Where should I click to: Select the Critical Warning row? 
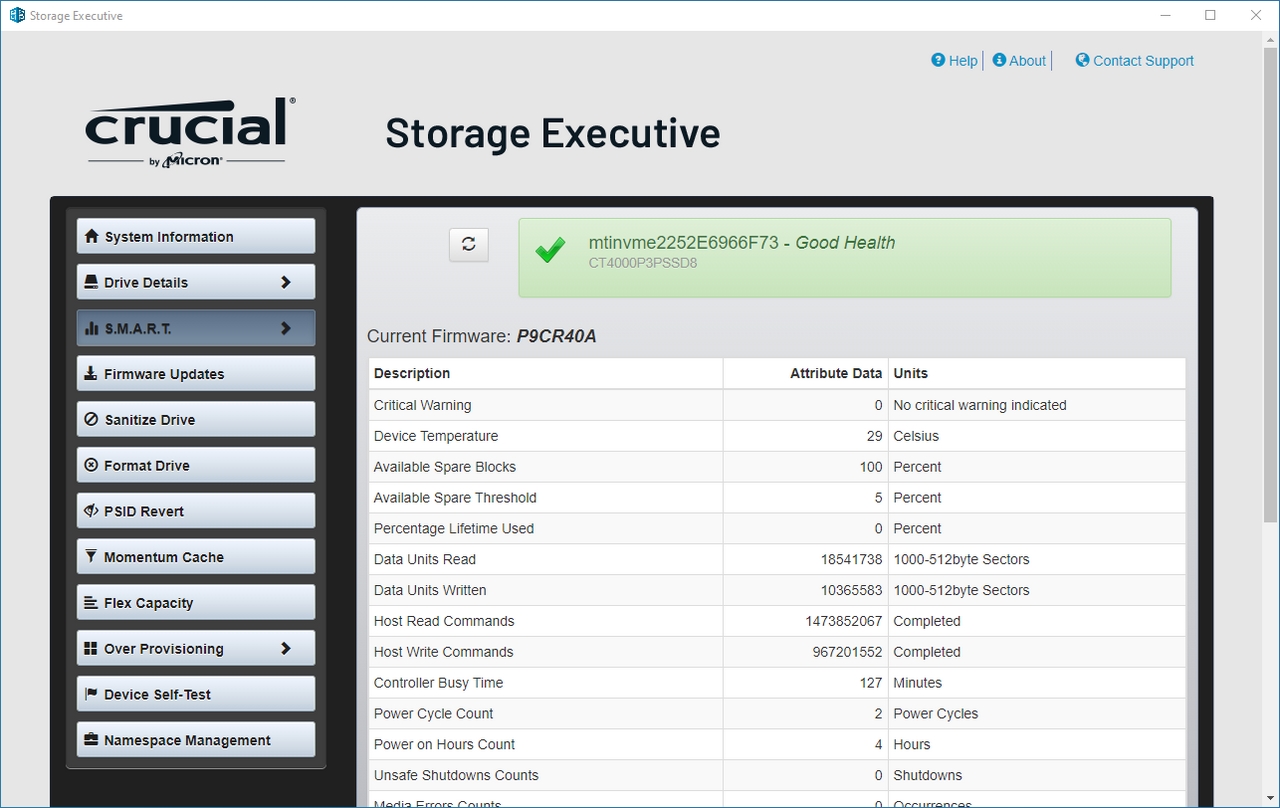[776, 405]
